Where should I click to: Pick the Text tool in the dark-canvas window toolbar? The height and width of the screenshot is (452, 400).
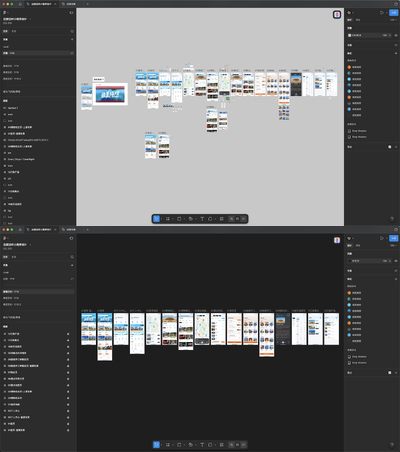202,445
